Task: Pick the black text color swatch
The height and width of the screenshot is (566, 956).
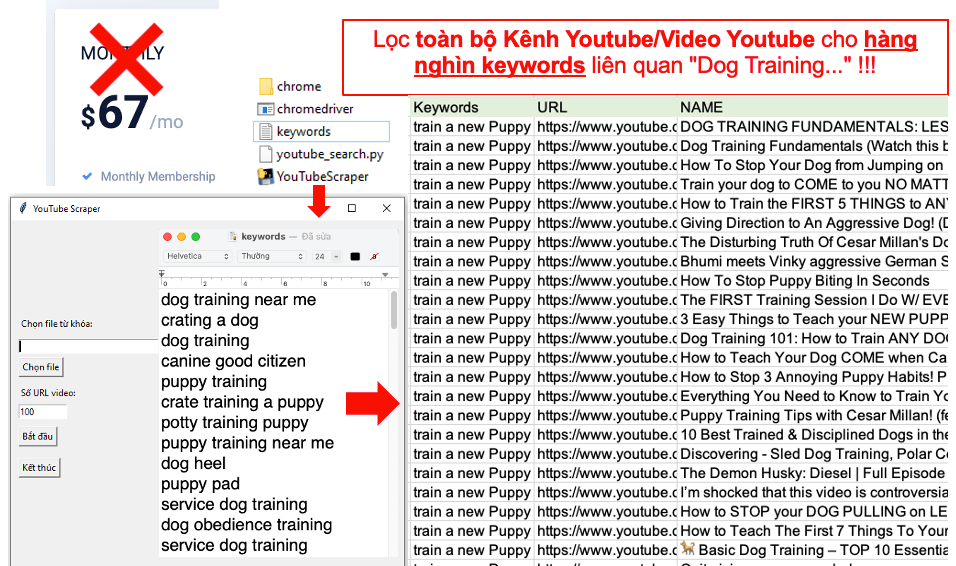Action: (x=355, y=257)
